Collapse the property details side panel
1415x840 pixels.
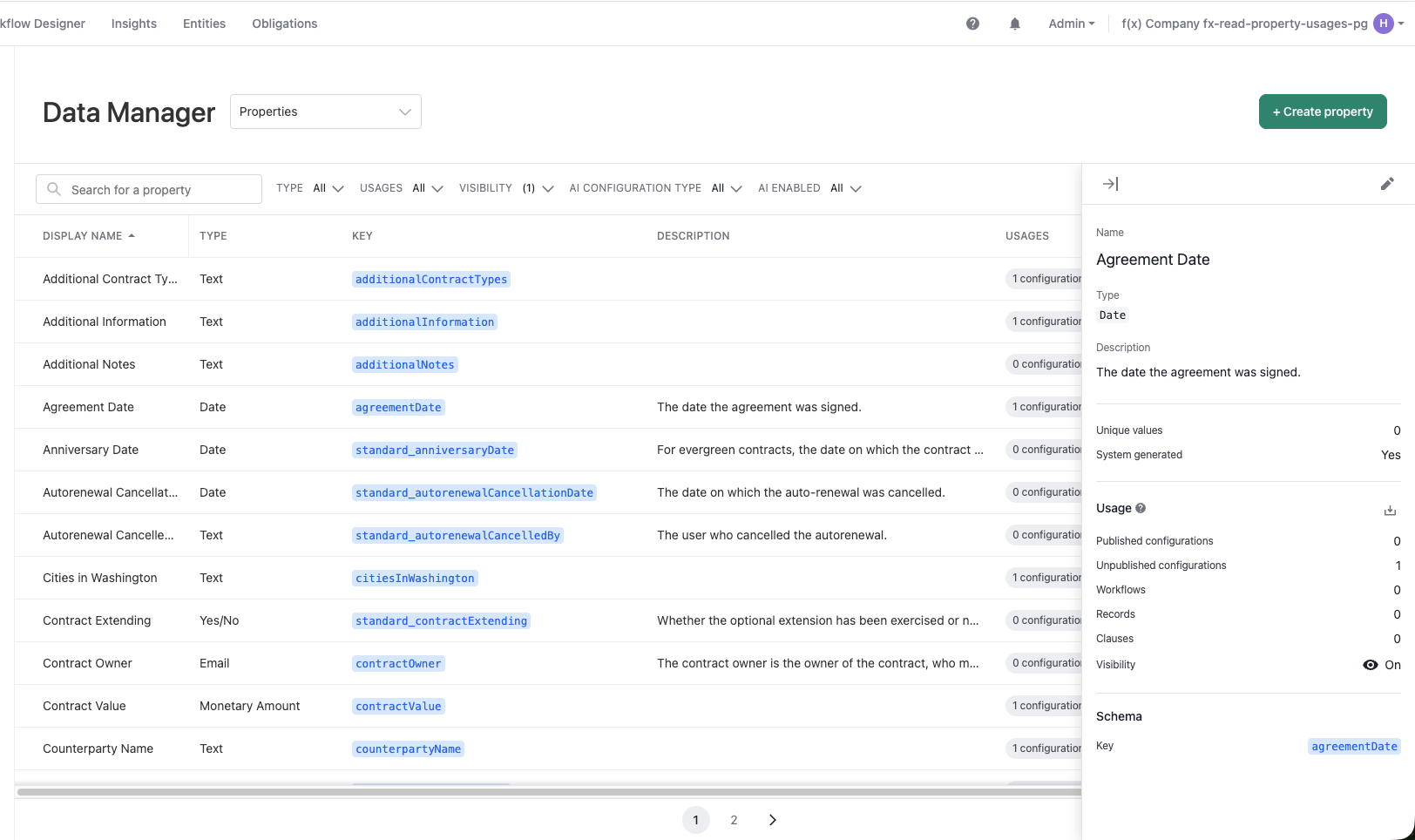pos(1110,184)
